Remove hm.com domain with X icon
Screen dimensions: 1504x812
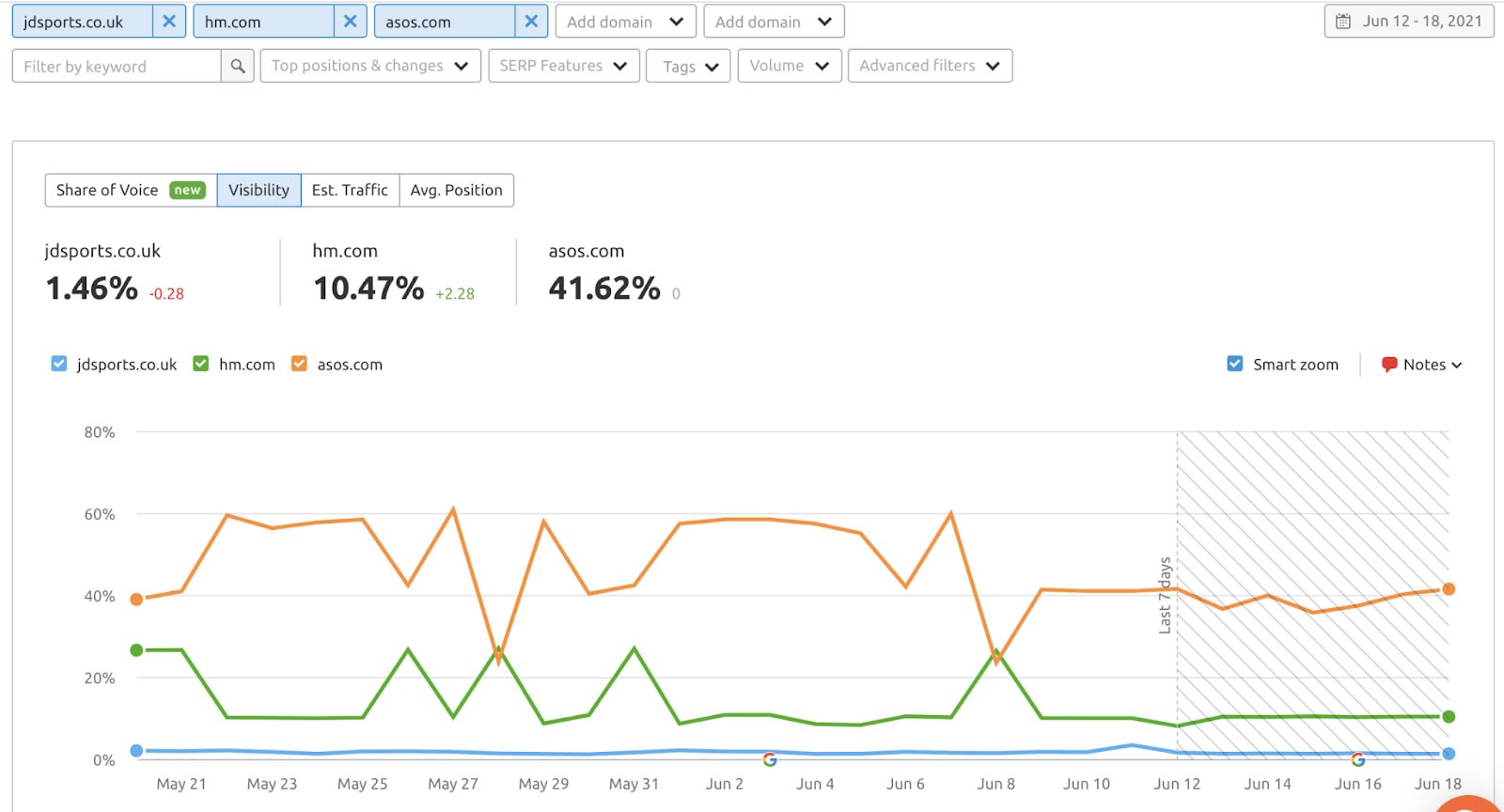[x=351, y=22]
